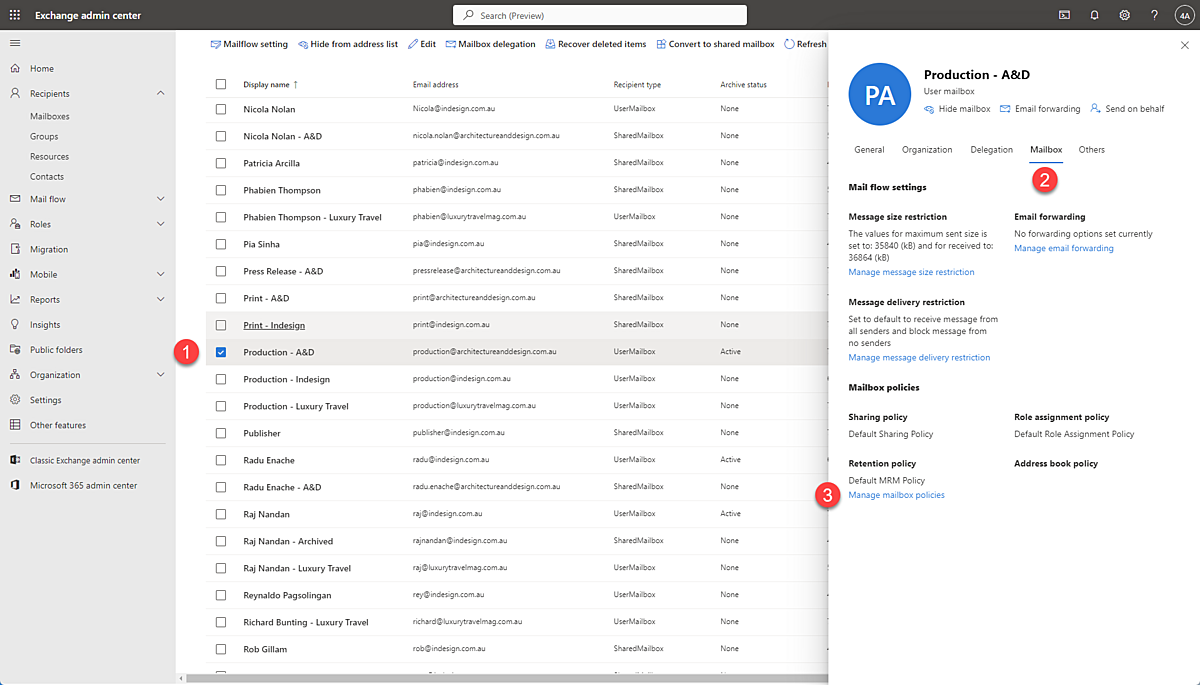Click Manage message delivery restriction link

coord(919,357)
